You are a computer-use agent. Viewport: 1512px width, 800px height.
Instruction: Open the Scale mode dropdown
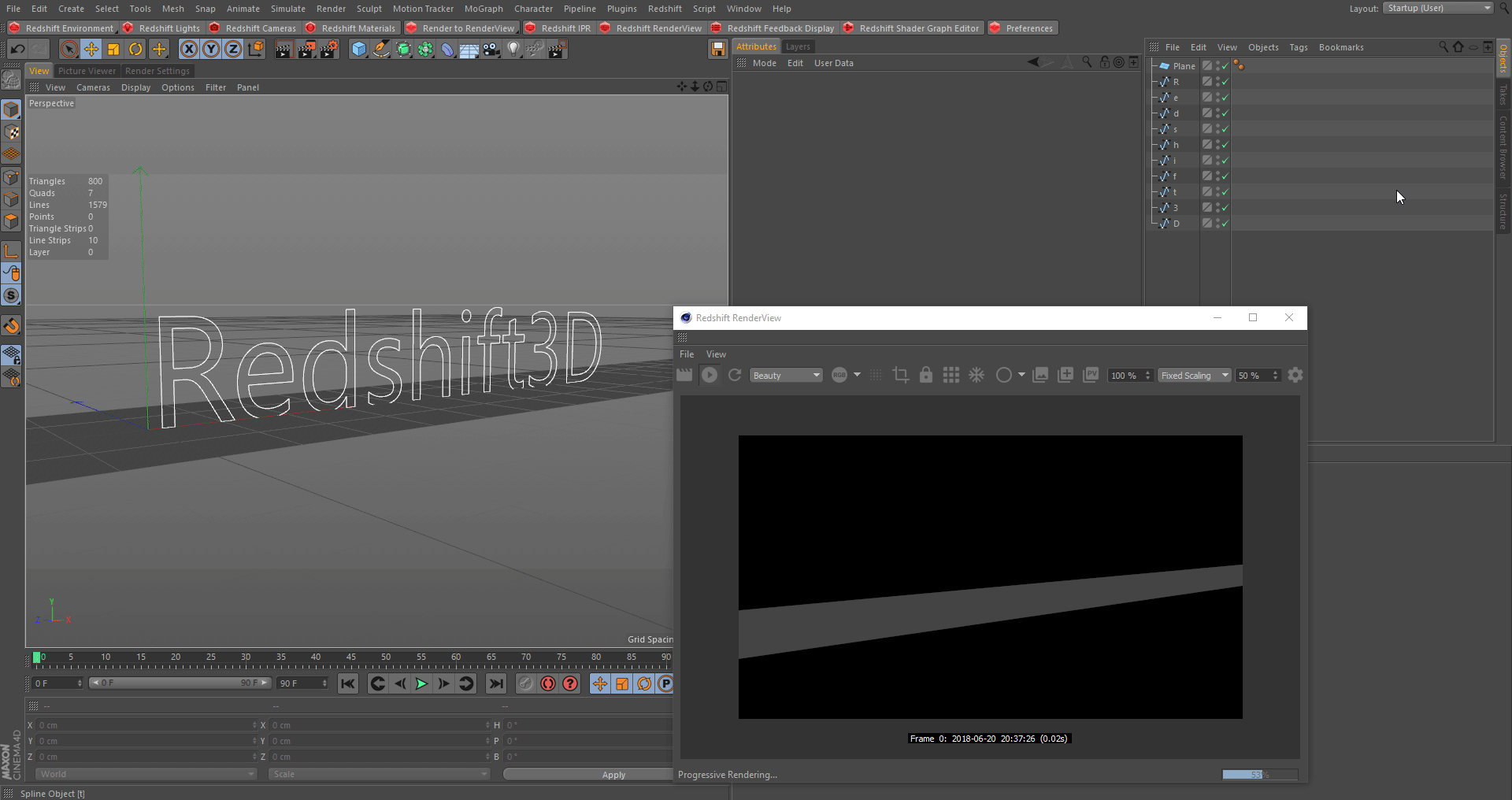point(379,774)
